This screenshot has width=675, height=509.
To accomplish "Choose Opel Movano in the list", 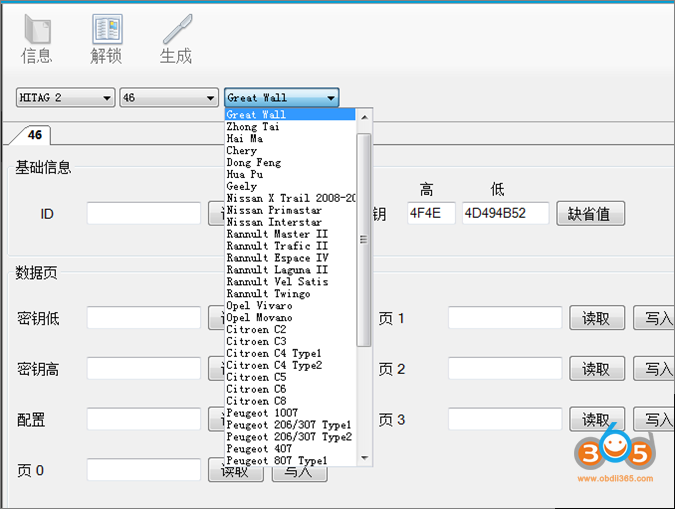I will click(290, 317).
